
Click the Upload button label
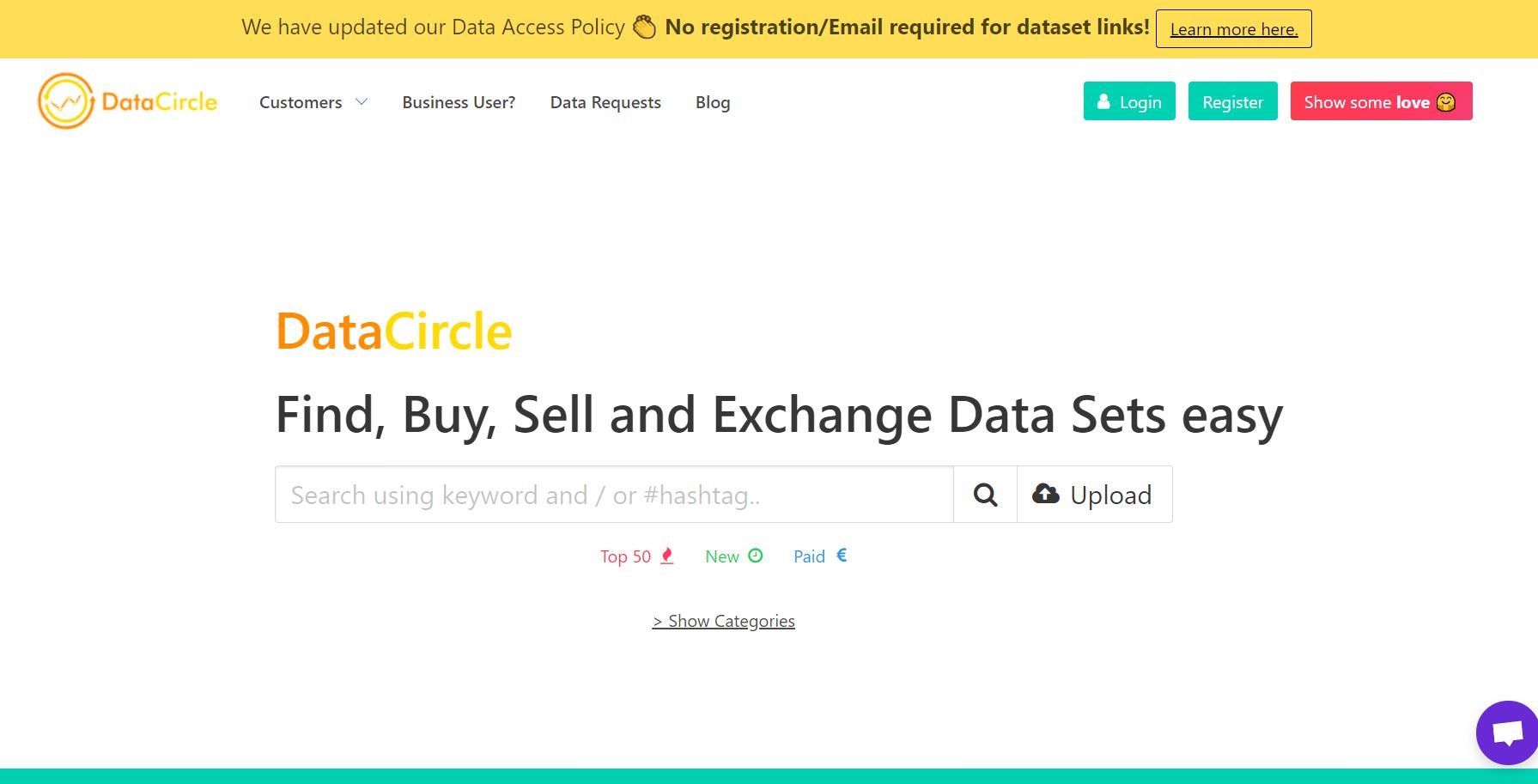point(1110,495)
